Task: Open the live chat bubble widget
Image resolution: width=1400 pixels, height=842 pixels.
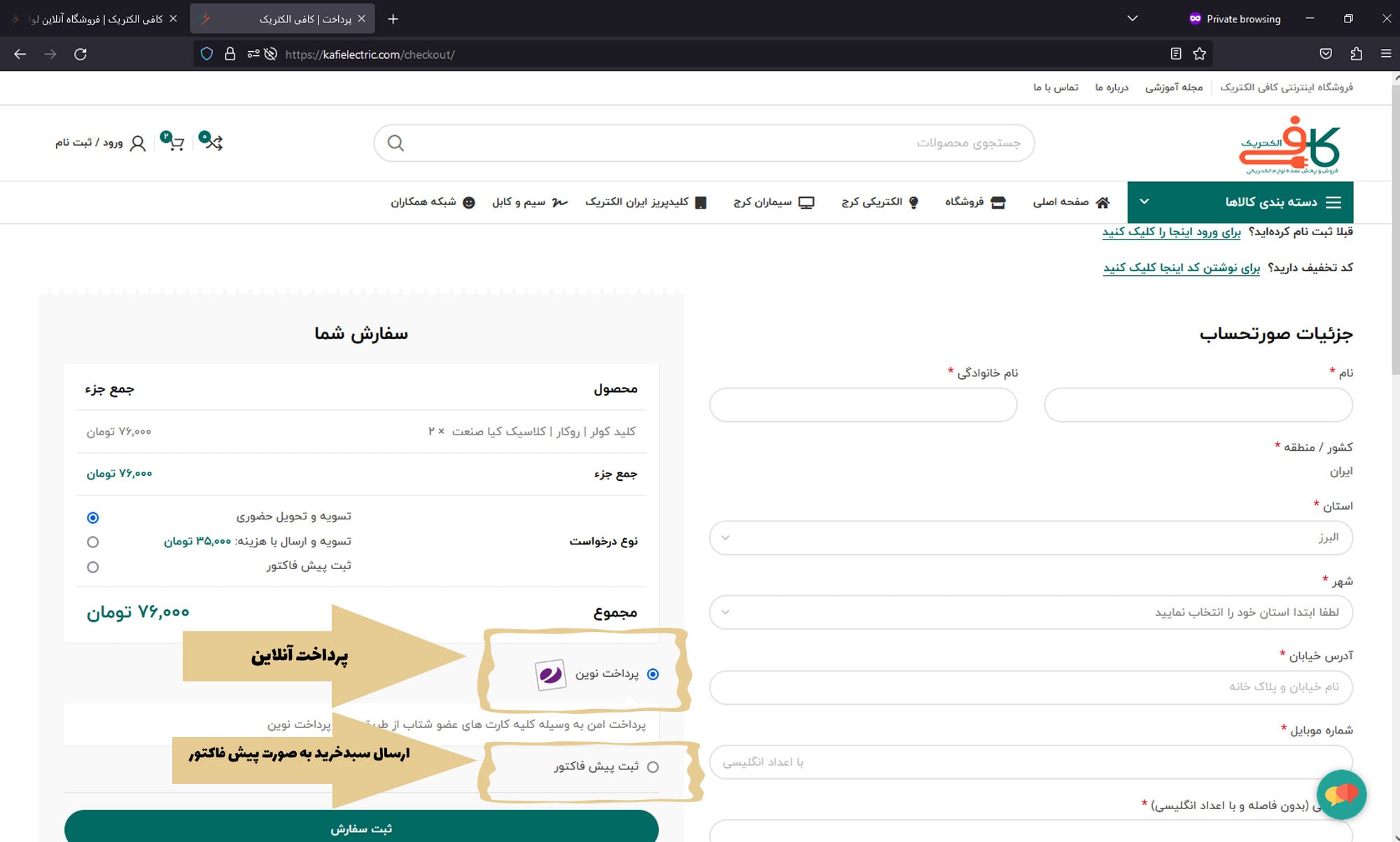Action: pos(1341,794)
